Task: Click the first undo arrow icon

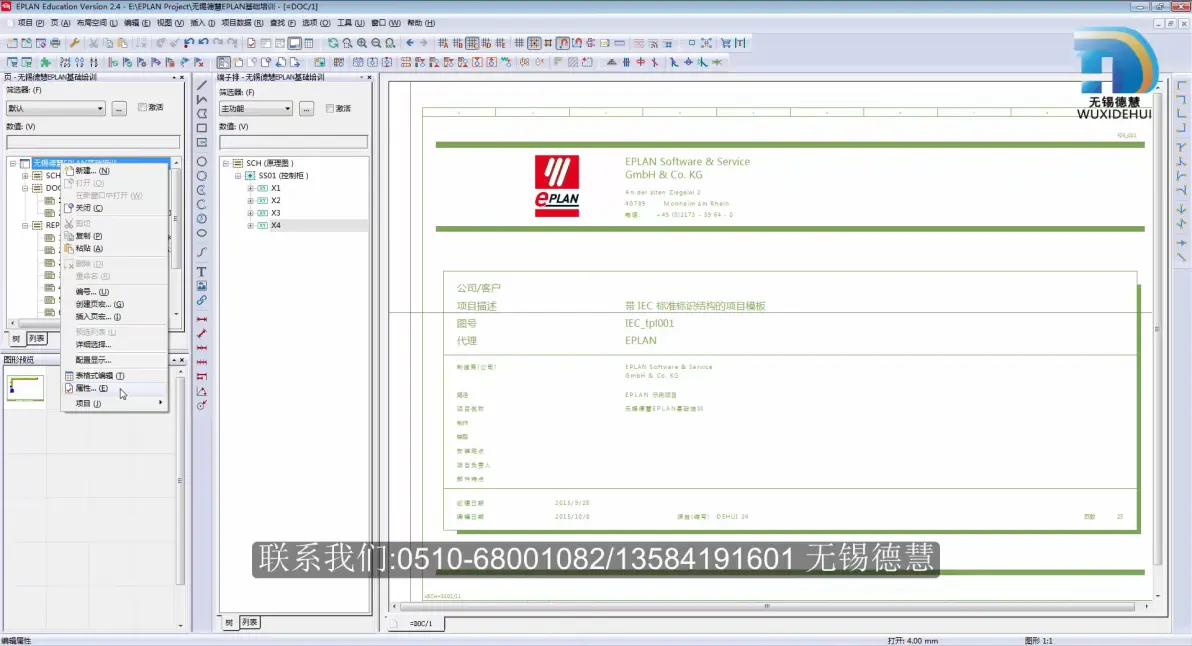Action: pyautogui.click(x=189, y=43)
